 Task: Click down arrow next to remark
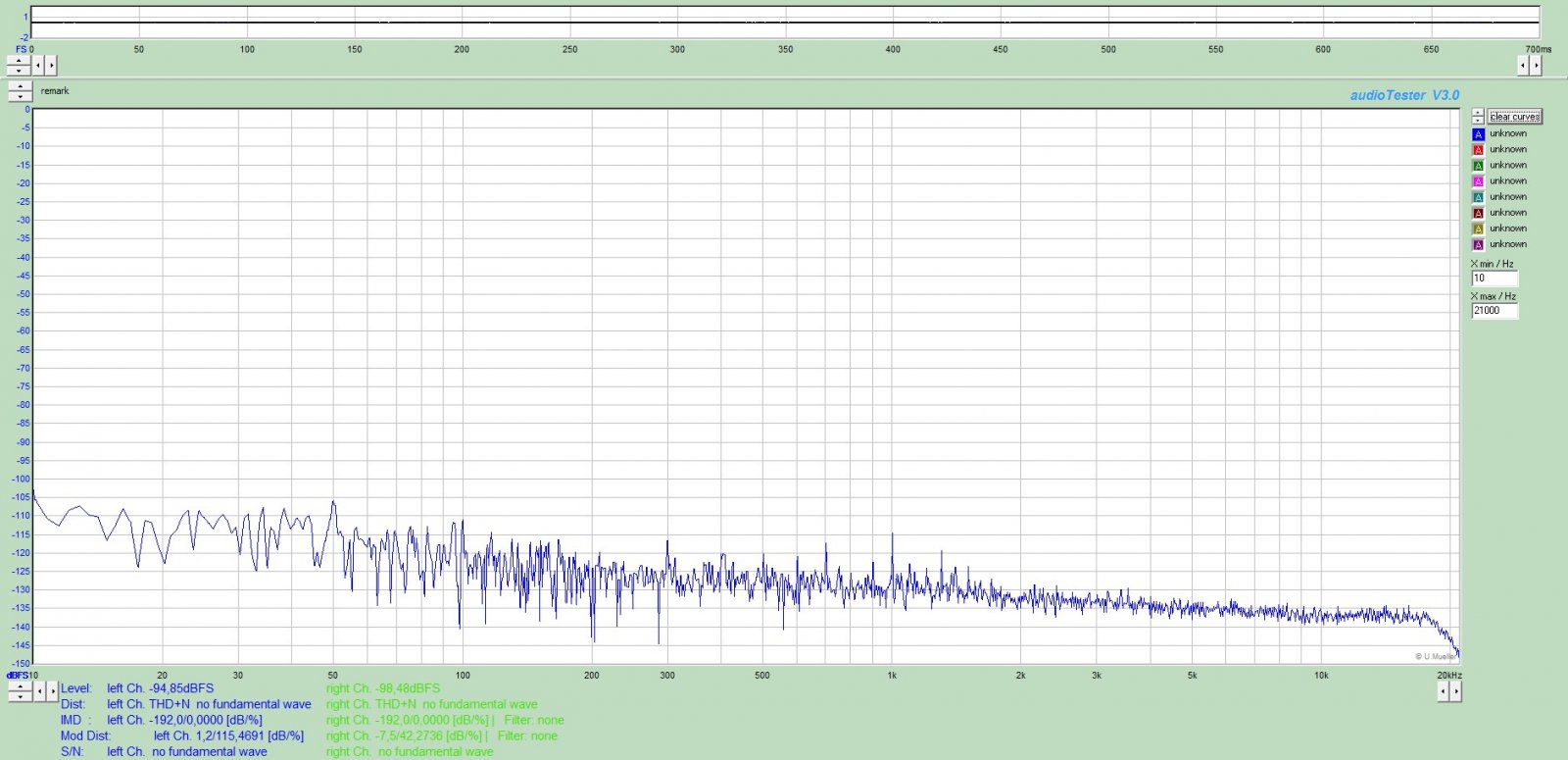tap(21, 96)
